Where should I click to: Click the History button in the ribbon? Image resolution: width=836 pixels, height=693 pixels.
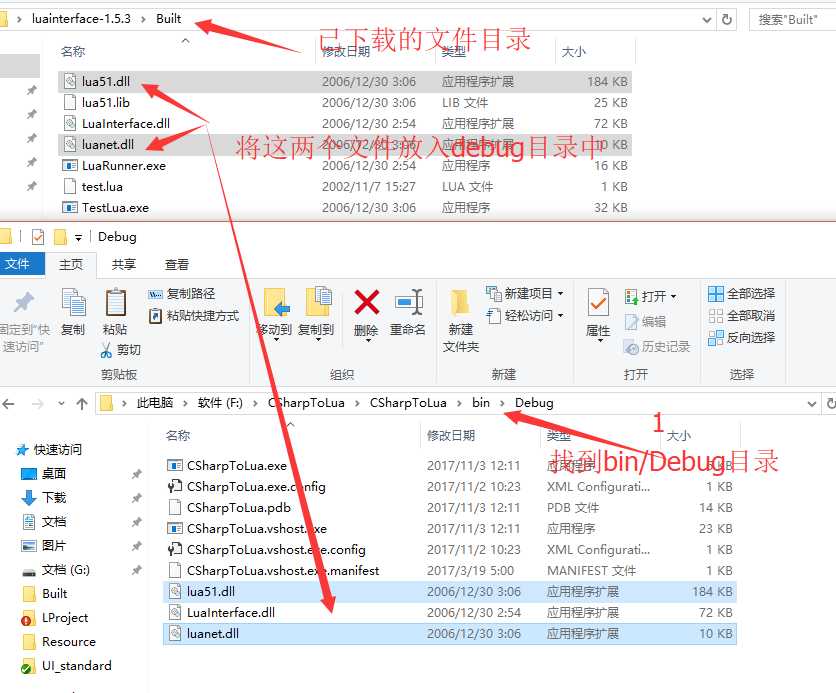click(x=657, y=346)
